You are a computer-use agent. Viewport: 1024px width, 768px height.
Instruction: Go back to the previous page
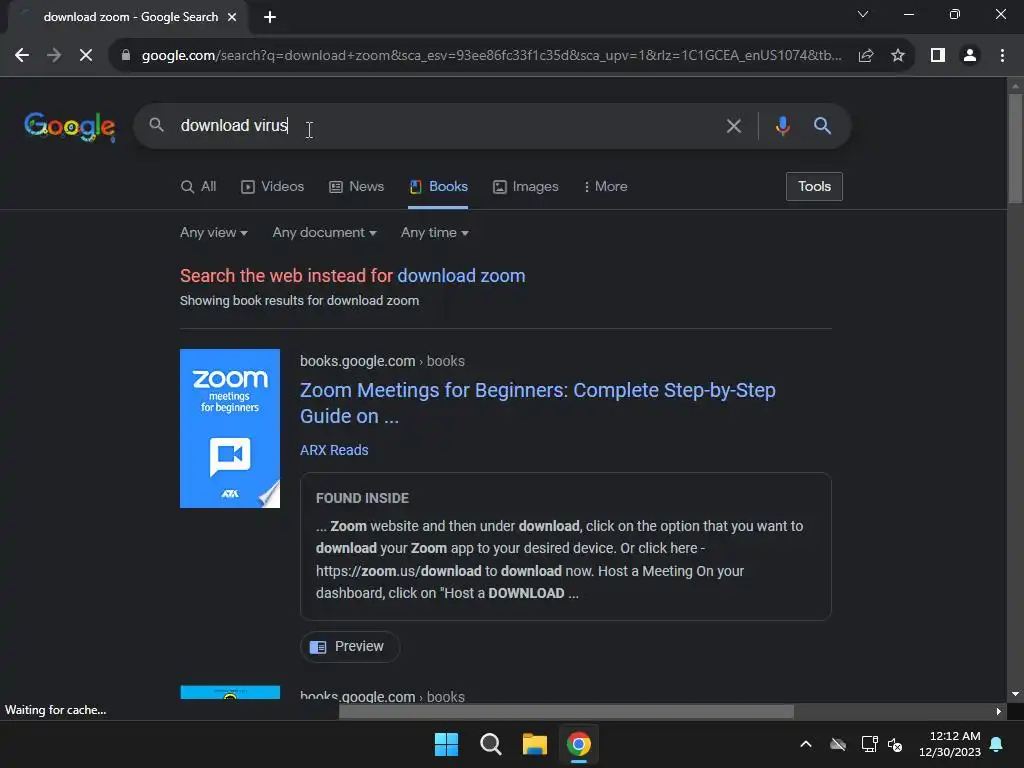click(22, 56)
